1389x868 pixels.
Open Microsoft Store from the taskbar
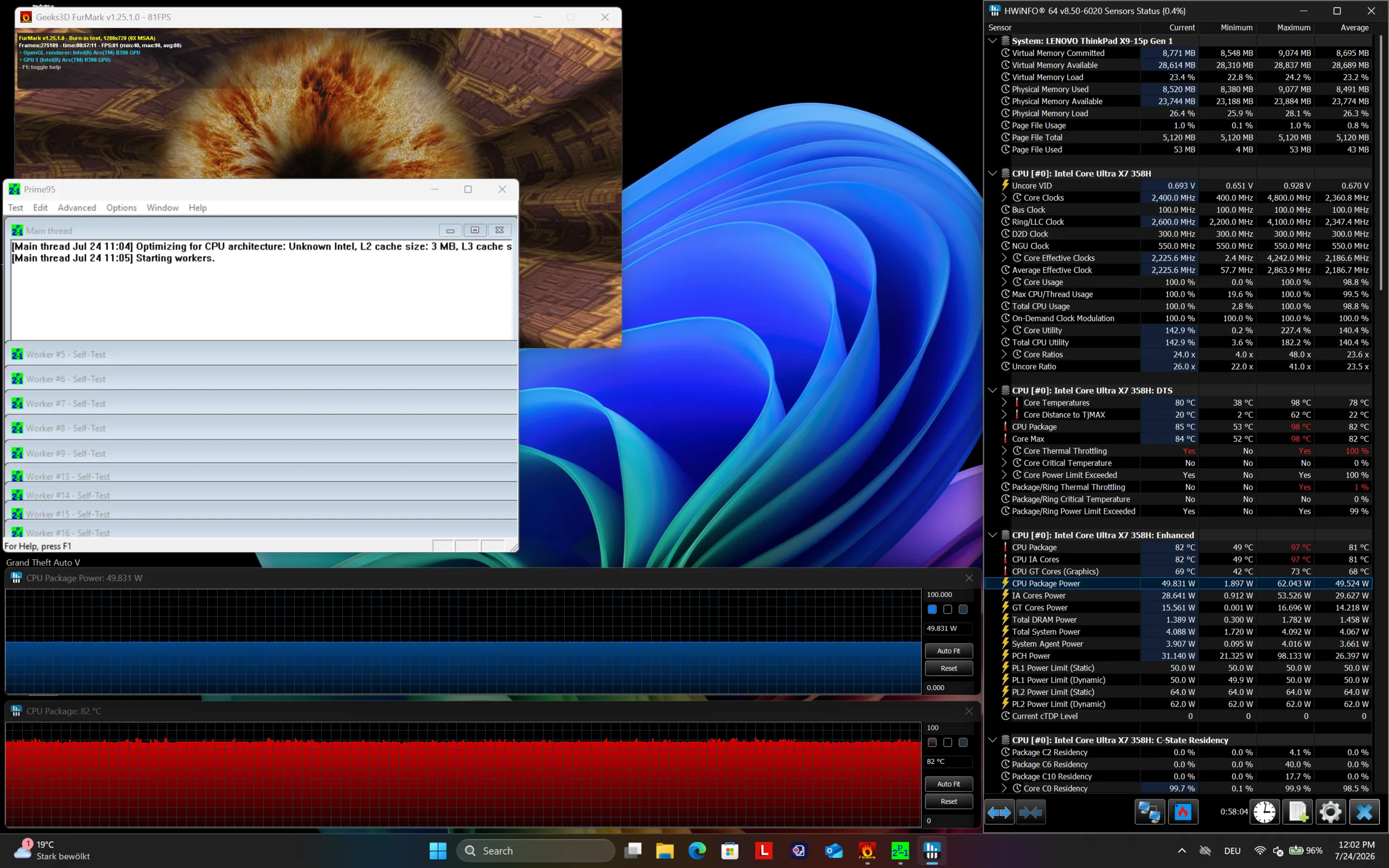[730, 851]
